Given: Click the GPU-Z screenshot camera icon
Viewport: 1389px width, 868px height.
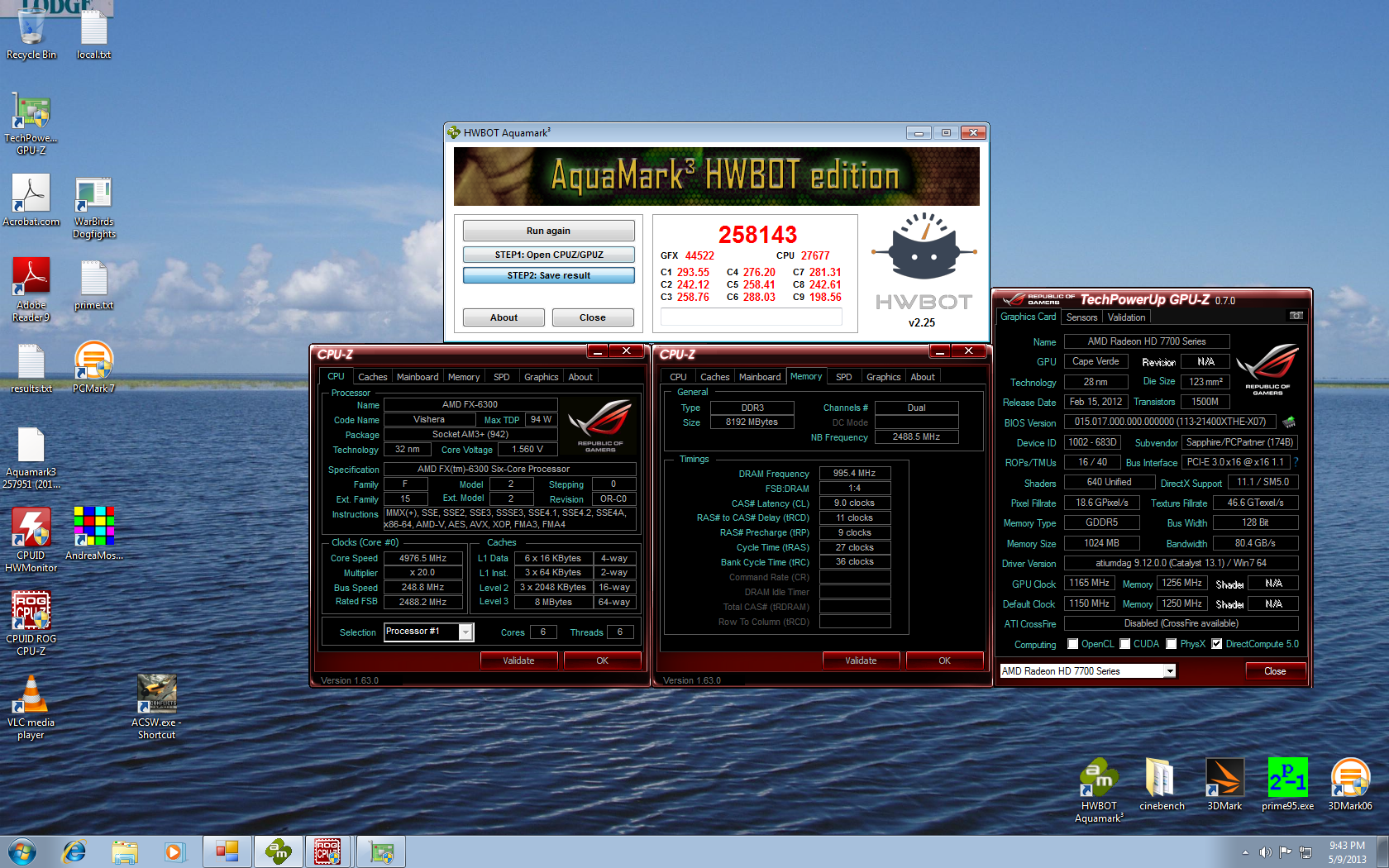Looking at the screenshot, I should pyautogui.click(x=1296, y=316).
